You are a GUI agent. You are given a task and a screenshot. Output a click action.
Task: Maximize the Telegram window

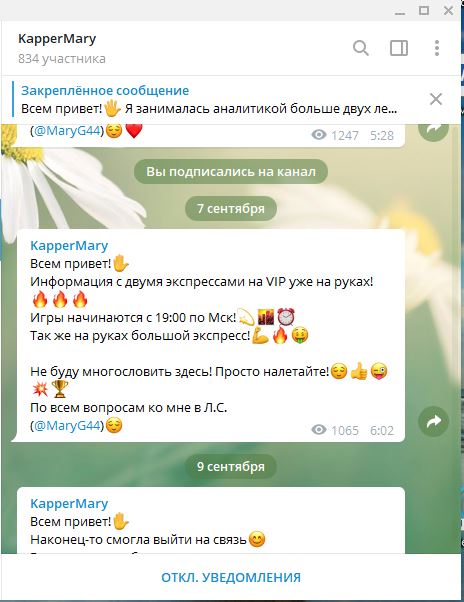[x=424, y=10]
